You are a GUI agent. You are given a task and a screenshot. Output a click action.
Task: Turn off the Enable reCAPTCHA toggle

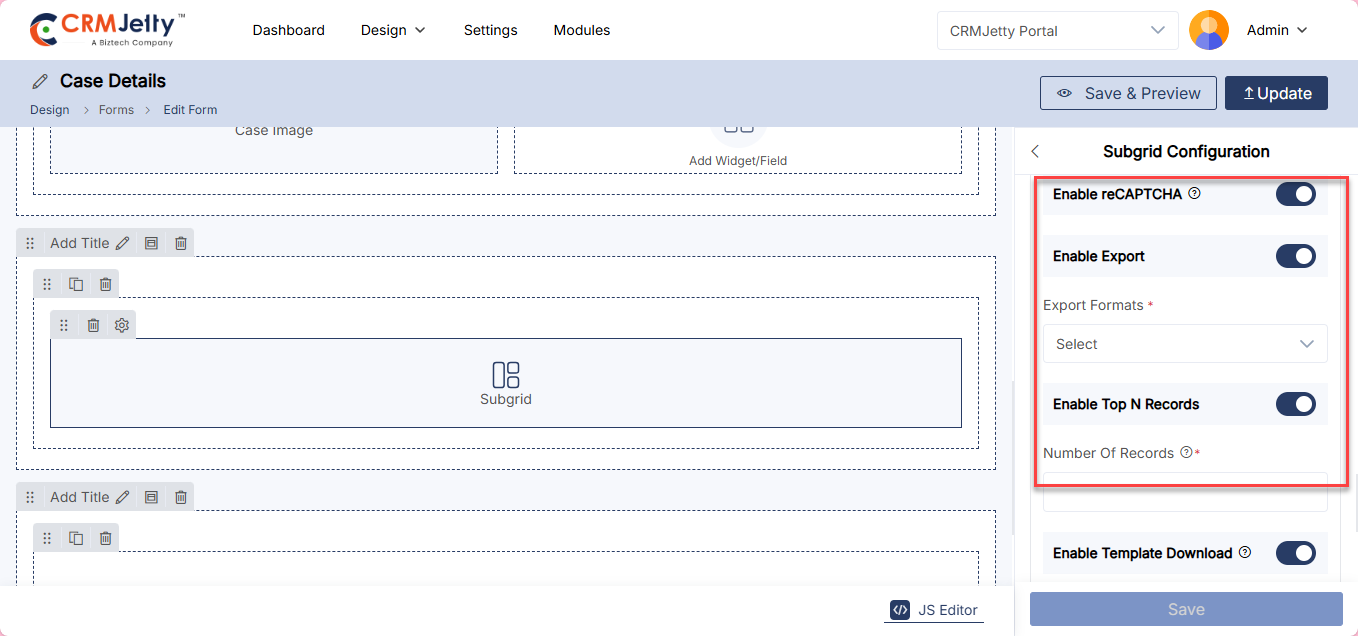[1295, 194]
